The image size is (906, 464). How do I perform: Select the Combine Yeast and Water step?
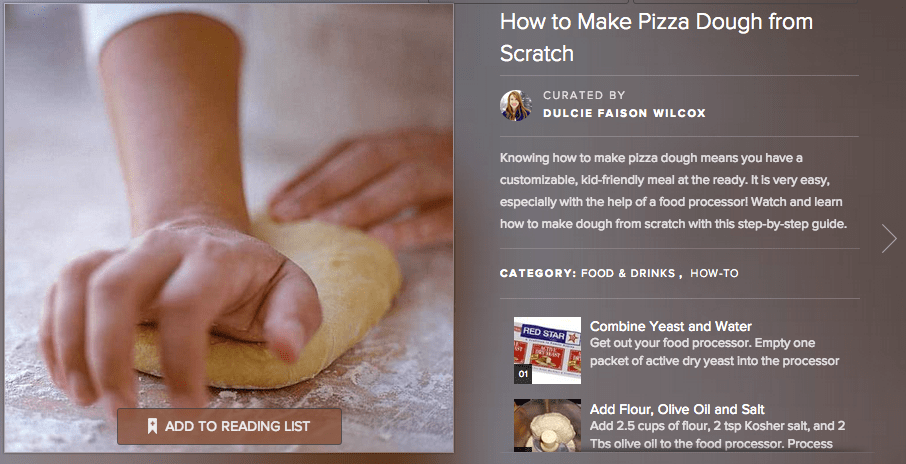tap(670, 326)
